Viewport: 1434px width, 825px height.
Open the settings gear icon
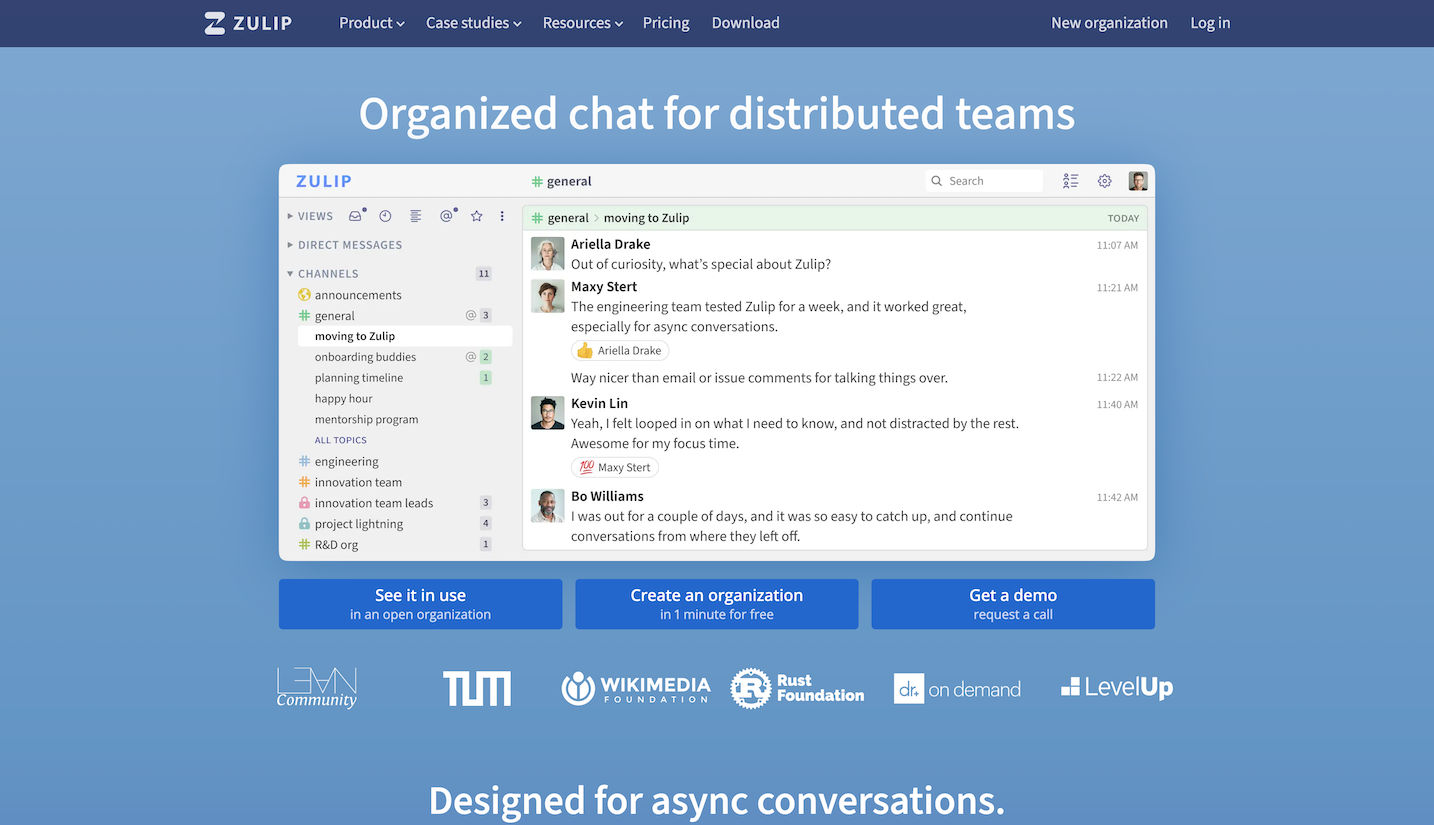click(x=1105, y=181)
